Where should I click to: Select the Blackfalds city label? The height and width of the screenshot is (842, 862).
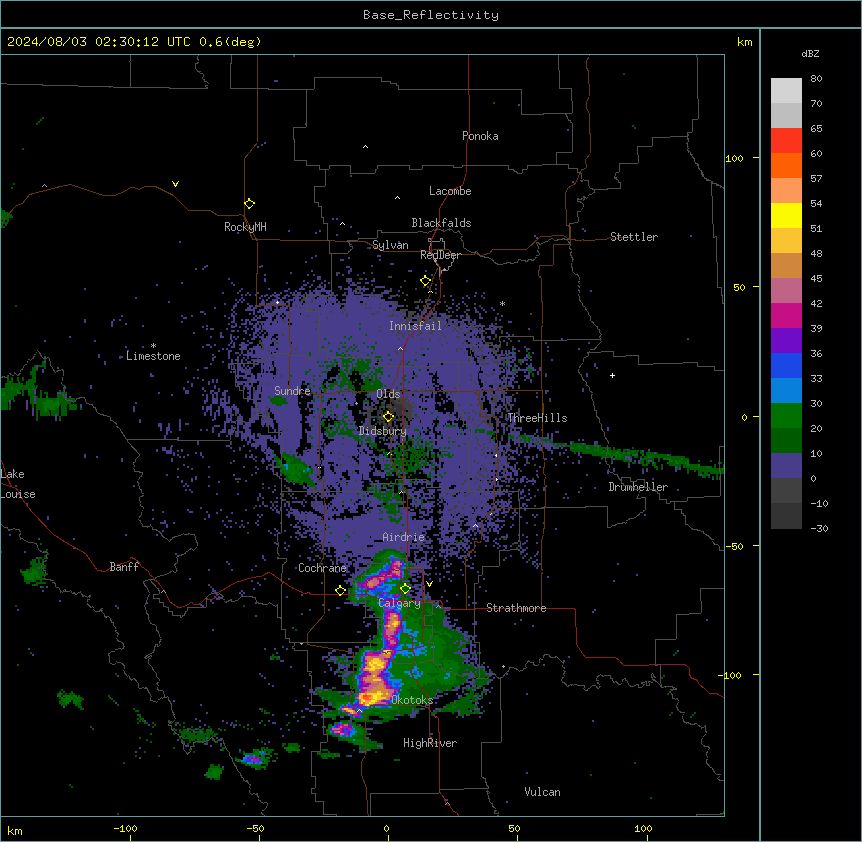click(441, 223)
